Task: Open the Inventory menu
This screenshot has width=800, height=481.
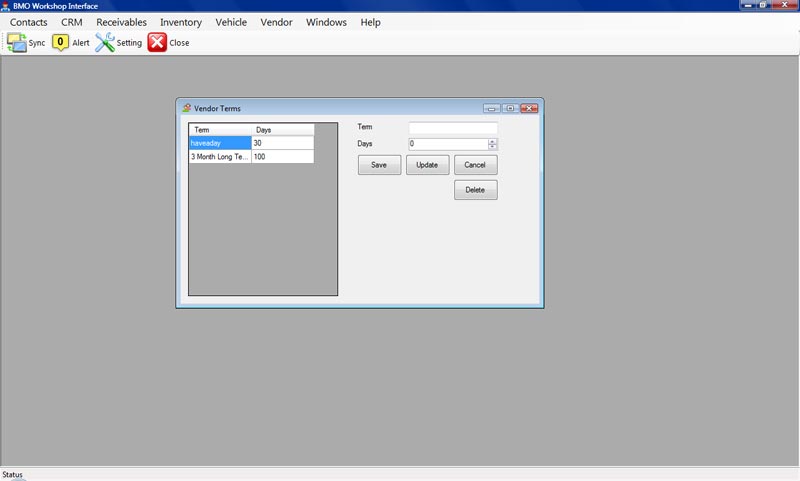Action: coord(181,22)
